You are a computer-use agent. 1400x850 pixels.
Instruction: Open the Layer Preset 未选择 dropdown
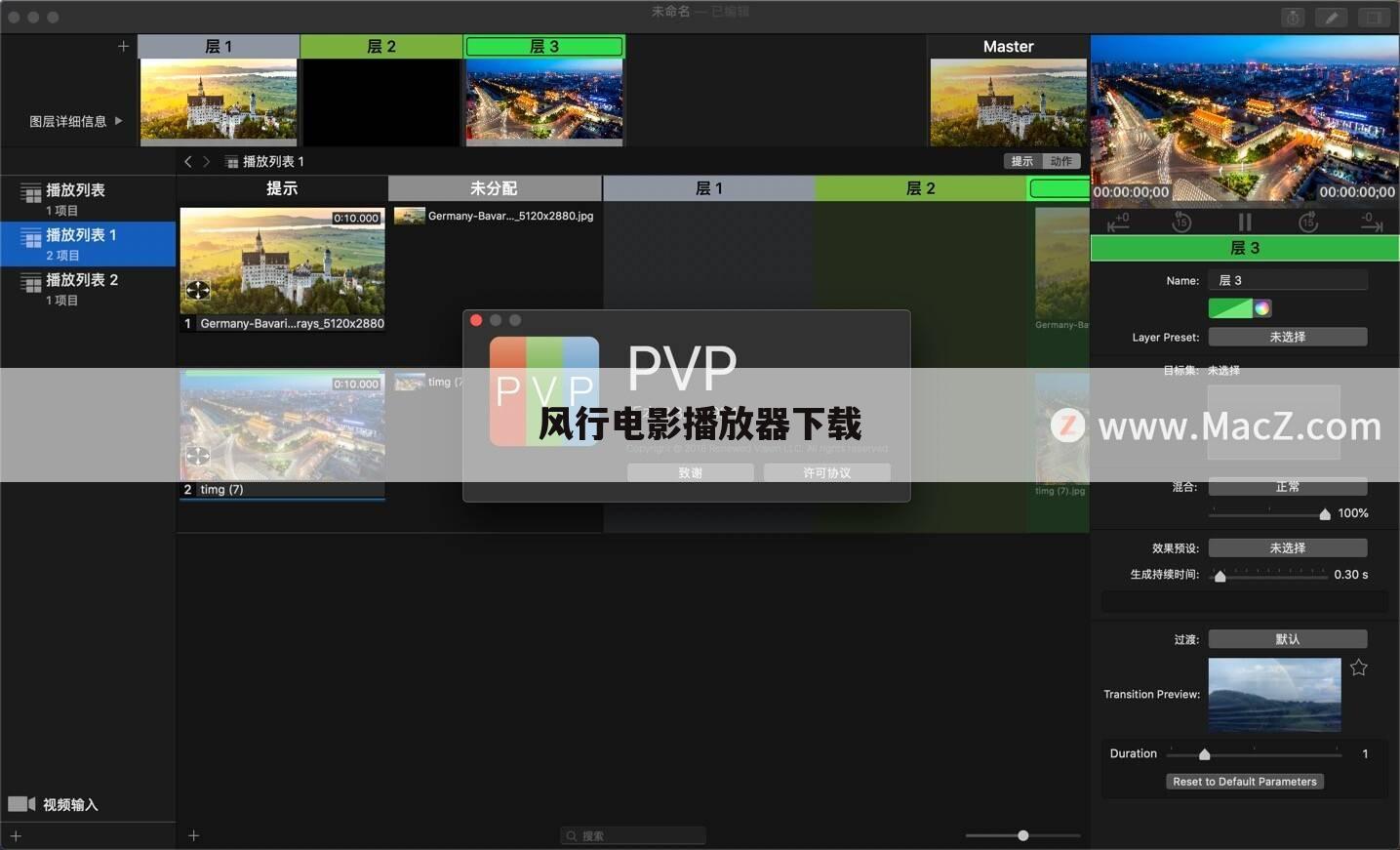[x=1288, y=337]
